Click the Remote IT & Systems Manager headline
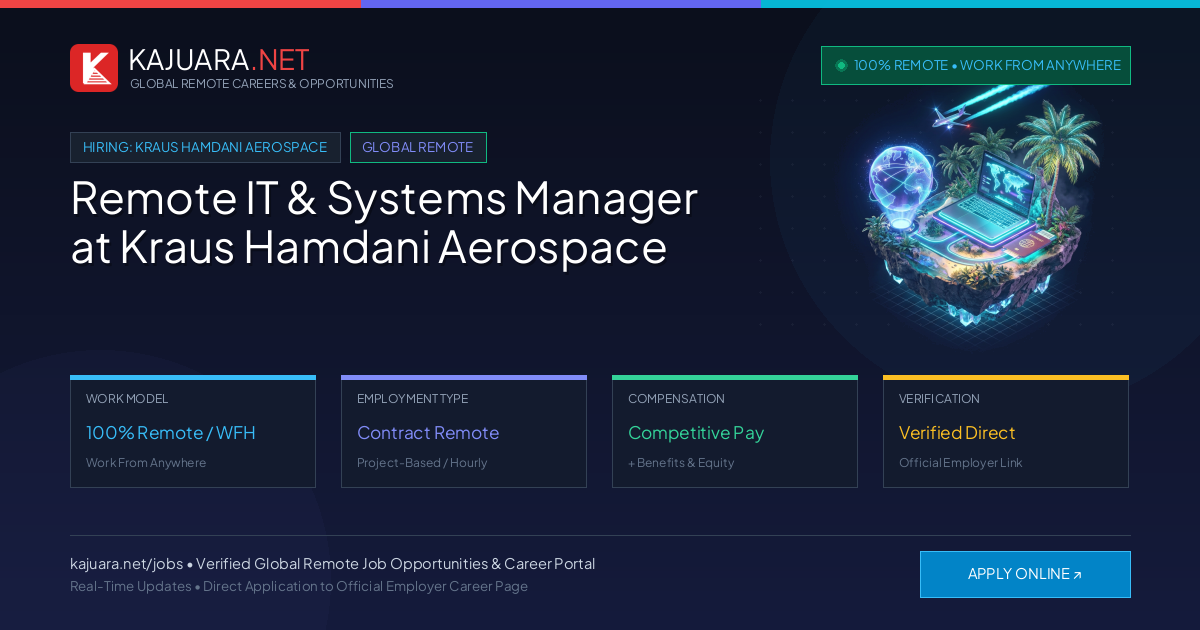The width and height of the screenshot is (1200, 630). click(x=384, y=222)
